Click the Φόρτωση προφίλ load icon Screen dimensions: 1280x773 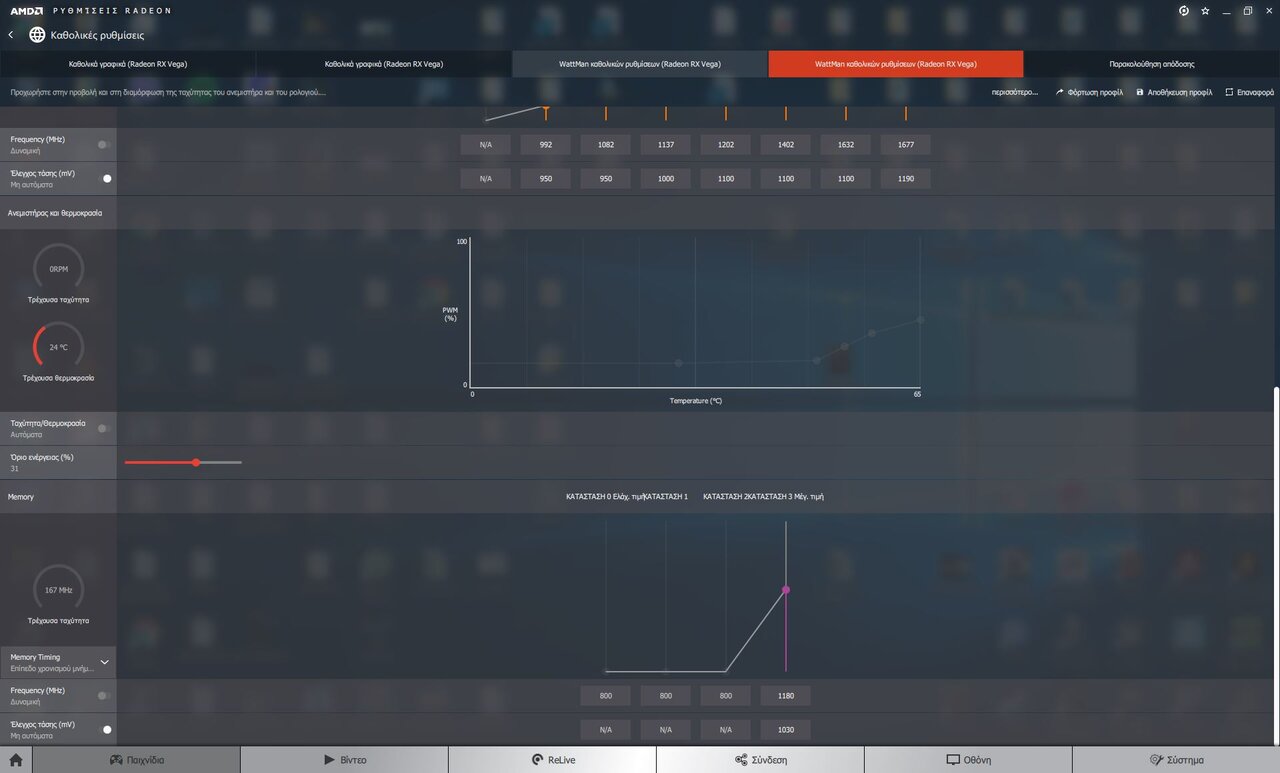click(x=1059, y=92)
